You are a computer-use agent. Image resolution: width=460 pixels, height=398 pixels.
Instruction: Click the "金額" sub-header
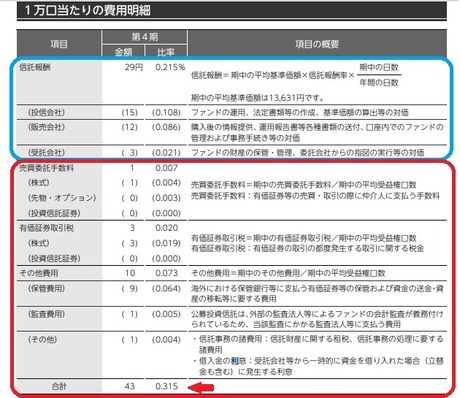pos(123,52)
